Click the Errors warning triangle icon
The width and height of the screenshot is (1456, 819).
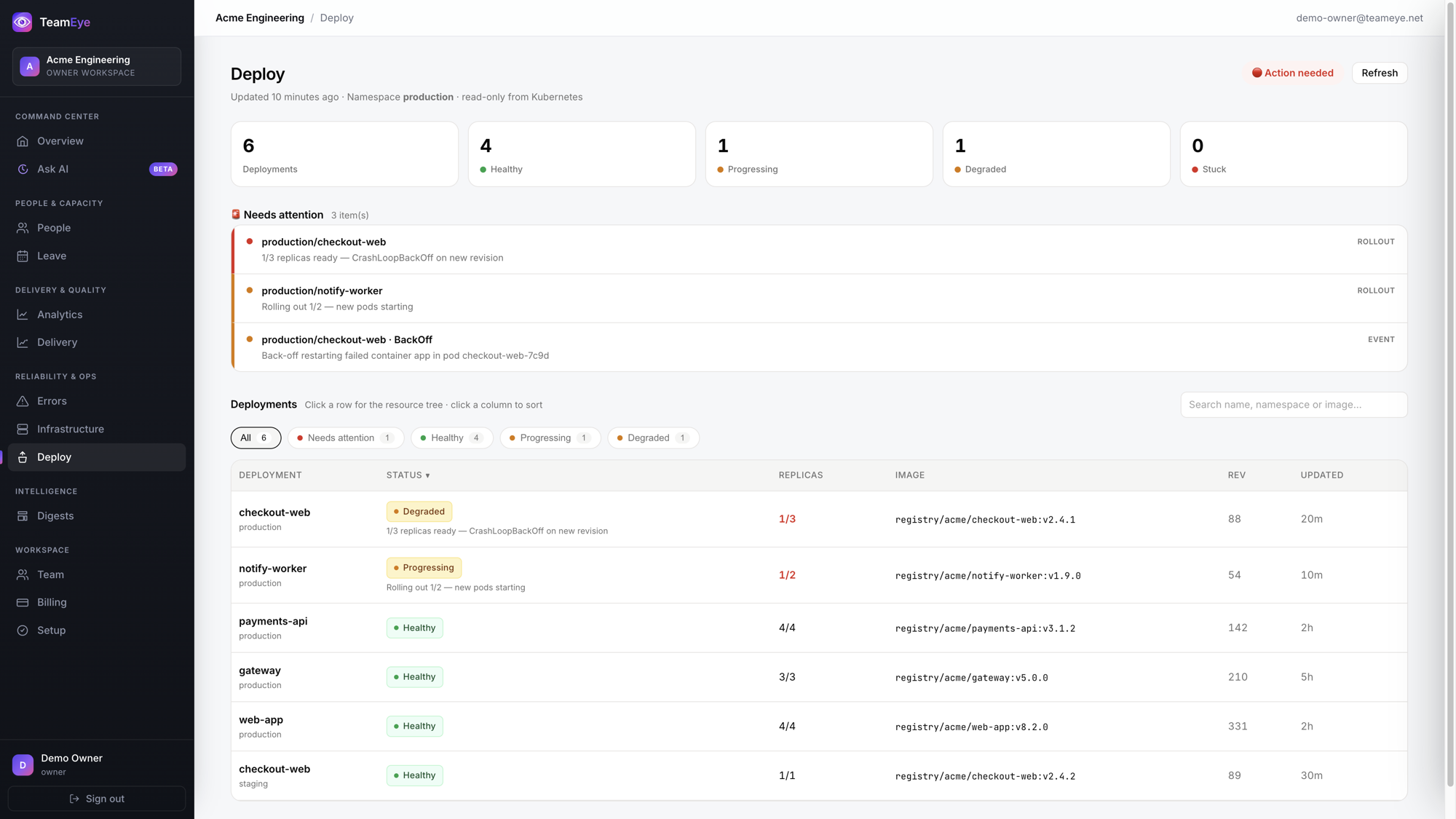[23, 401]
